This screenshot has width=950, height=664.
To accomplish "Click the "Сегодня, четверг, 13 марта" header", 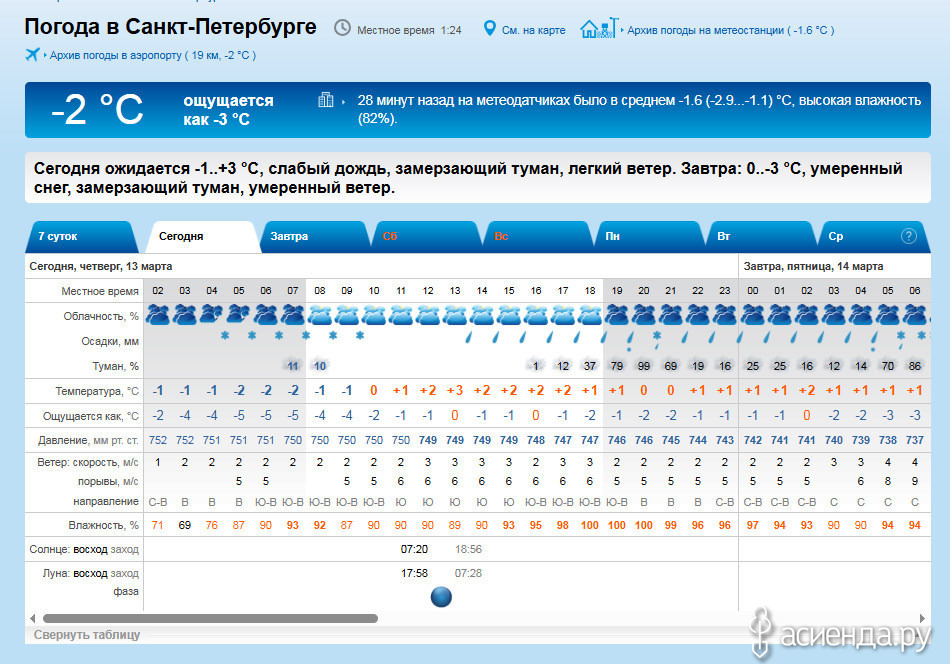I will pos(101,267).
